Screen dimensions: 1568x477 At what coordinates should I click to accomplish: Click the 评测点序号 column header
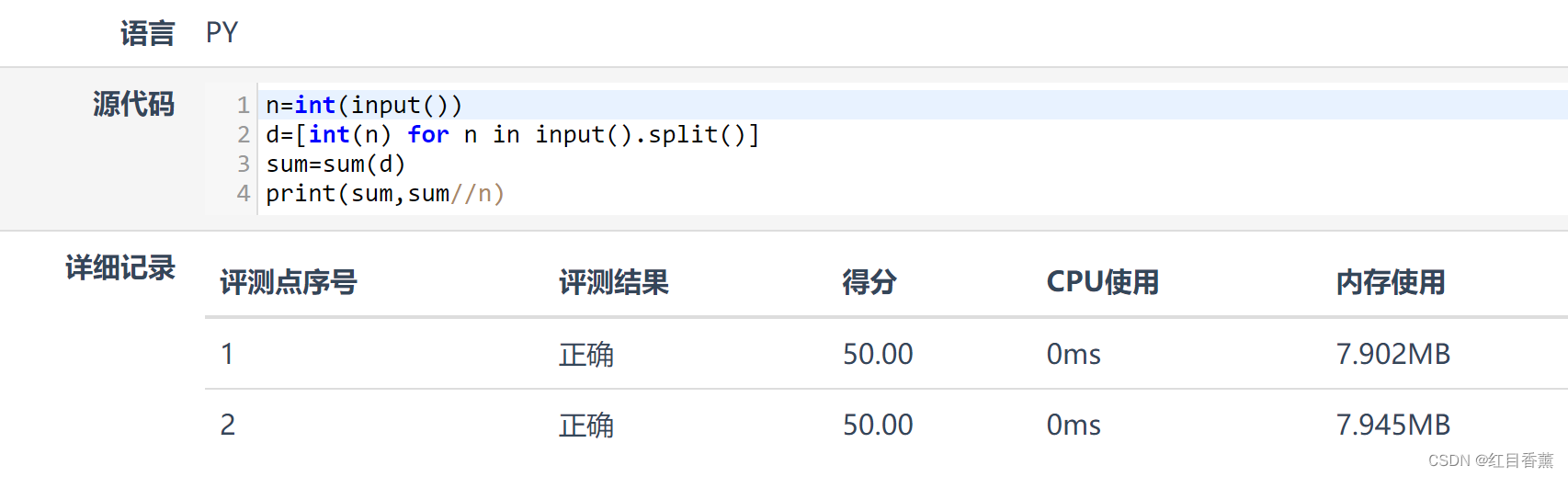point(289,282)
